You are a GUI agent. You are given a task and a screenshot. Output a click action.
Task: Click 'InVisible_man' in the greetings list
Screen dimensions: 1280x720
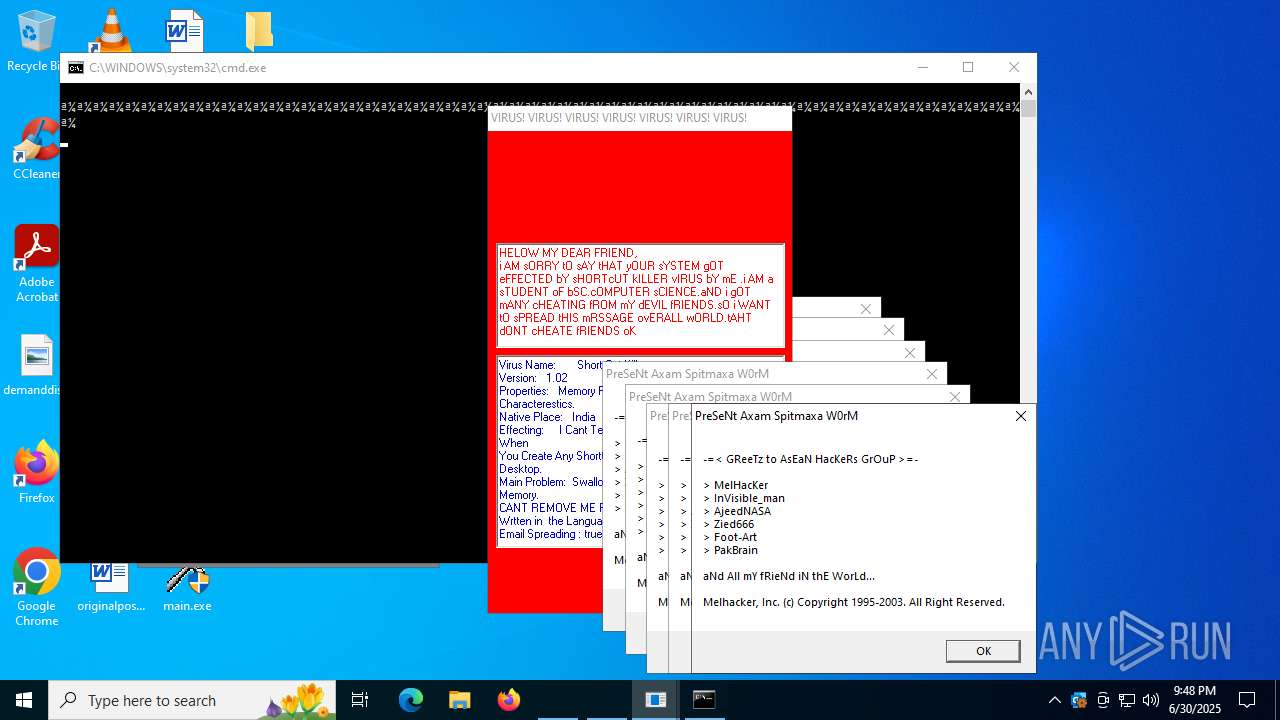(749, 498)
